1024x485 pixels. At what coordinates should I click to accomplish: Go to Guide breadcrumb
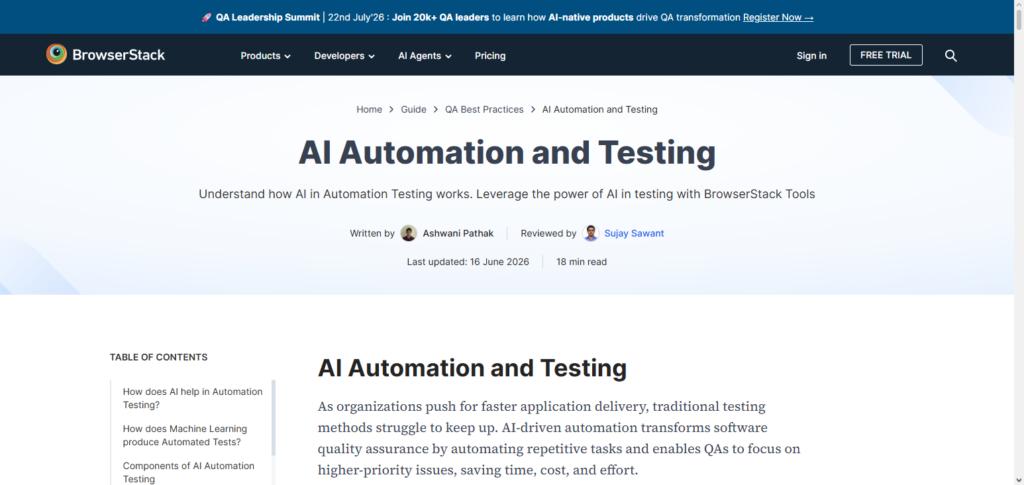(x=413, y=110)
